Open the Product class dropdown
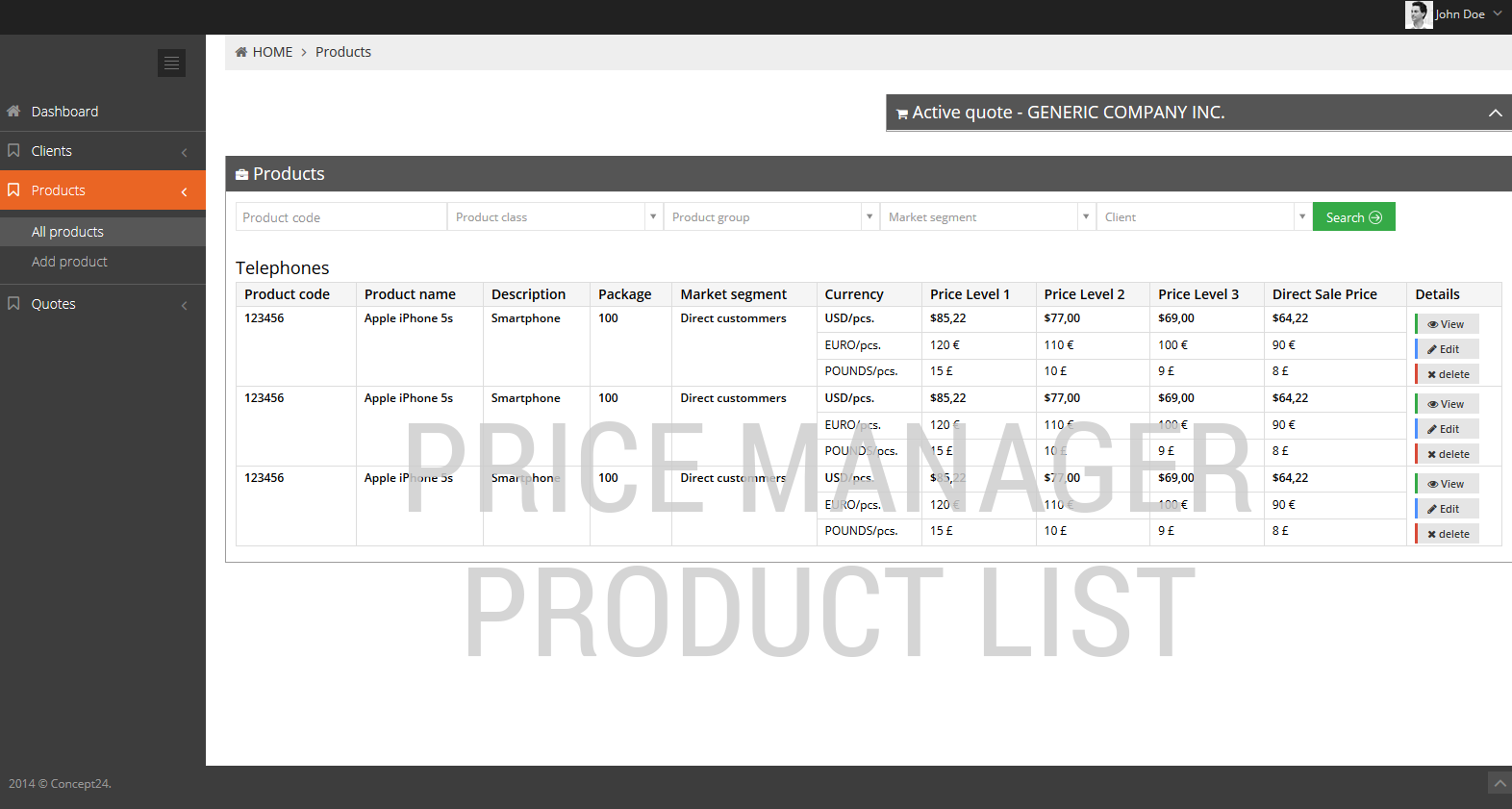Image resolution: width=1512 pixels, height=809 pixels. pos(555,216)
